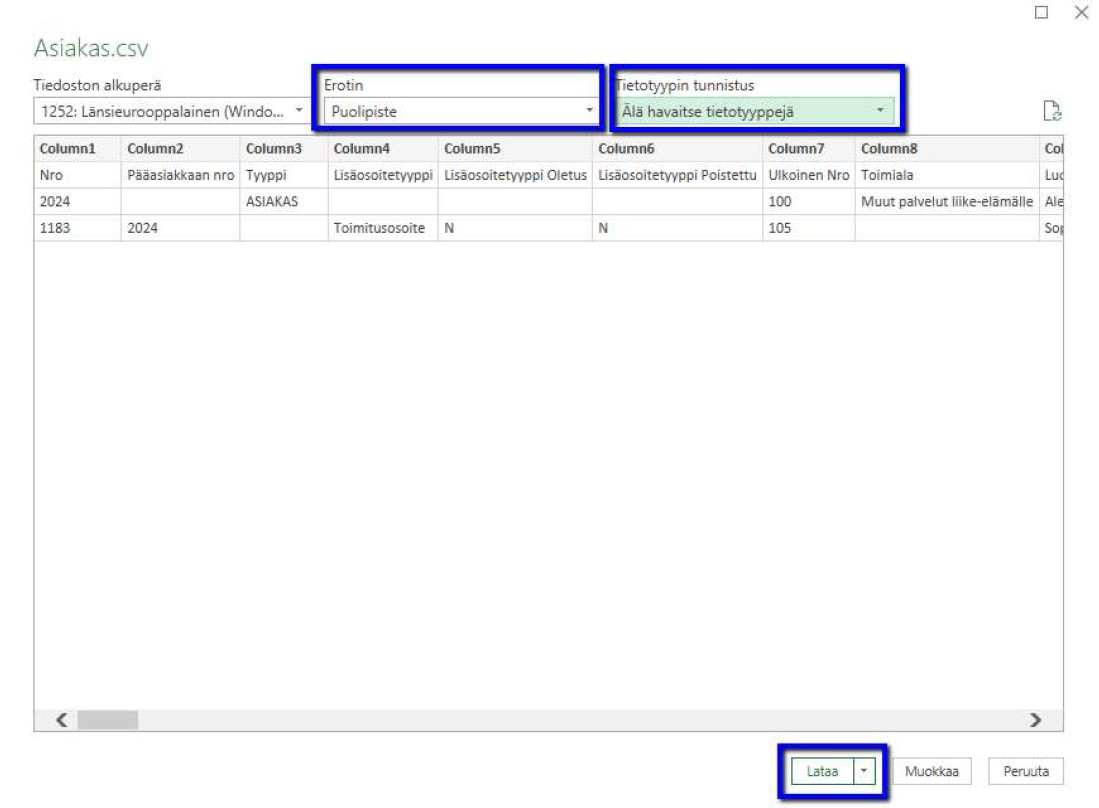Click the left scroll arrow of preview
The width and height of the screenshot is (1099, 808).
62,720
